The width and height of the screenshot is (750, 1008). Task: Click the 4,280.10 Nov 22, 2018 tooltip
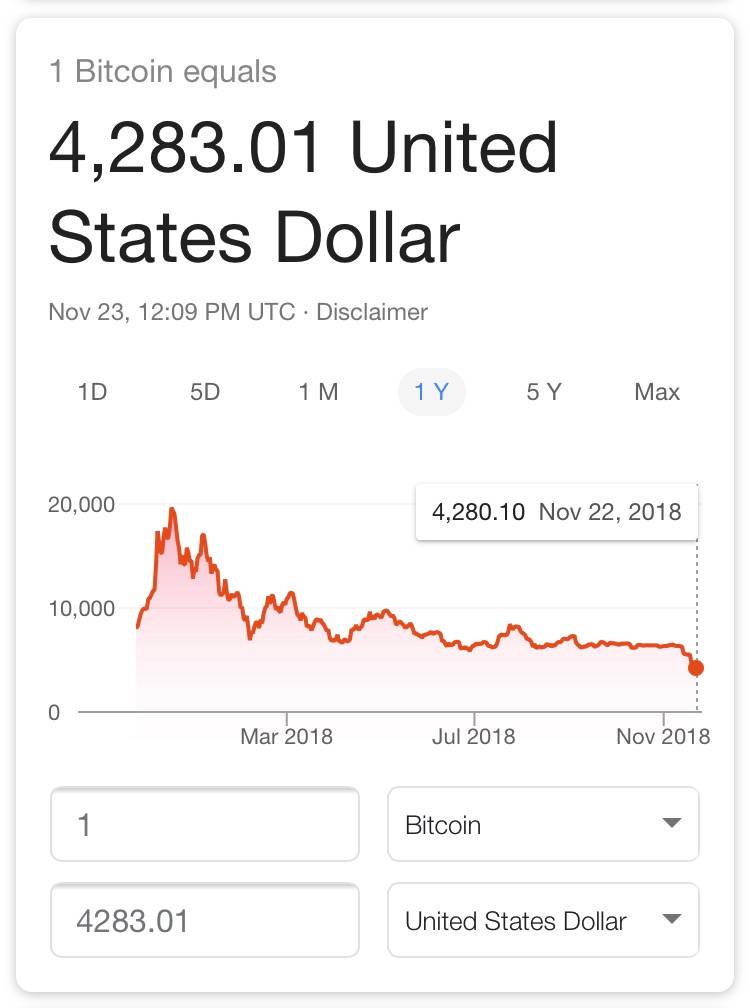[x=556, y=512]
